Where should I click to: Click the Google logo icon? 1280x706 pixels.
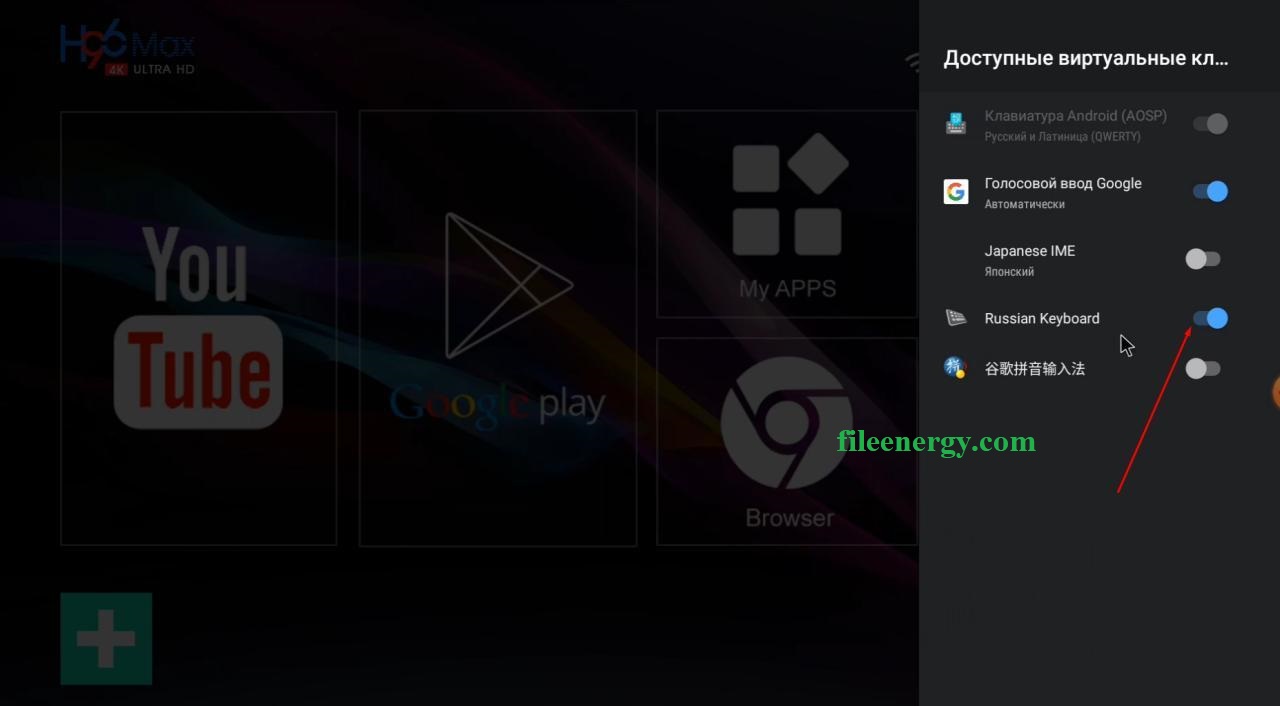pos(956,191)
